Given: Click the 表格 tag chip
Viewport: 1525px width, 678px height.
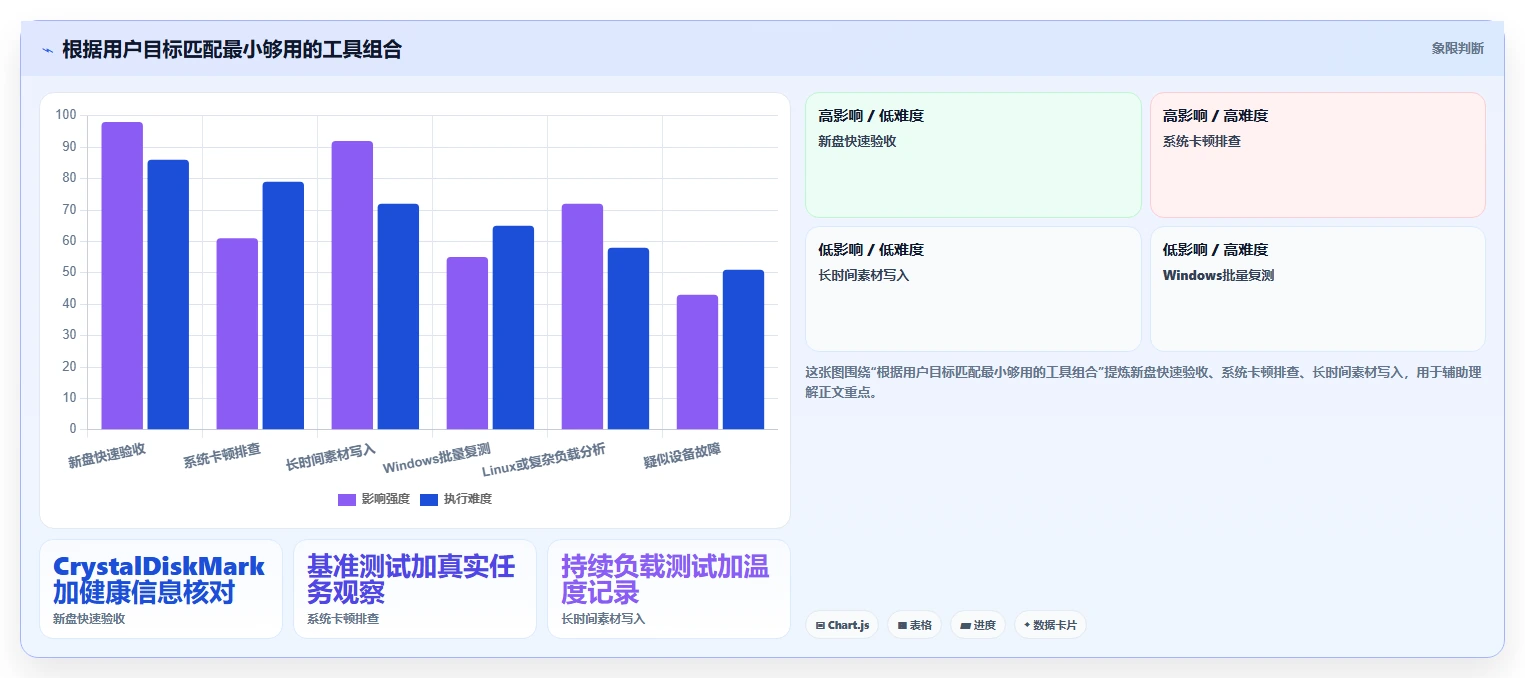Looking at the screenshot, I should click(x=915, y=625).
